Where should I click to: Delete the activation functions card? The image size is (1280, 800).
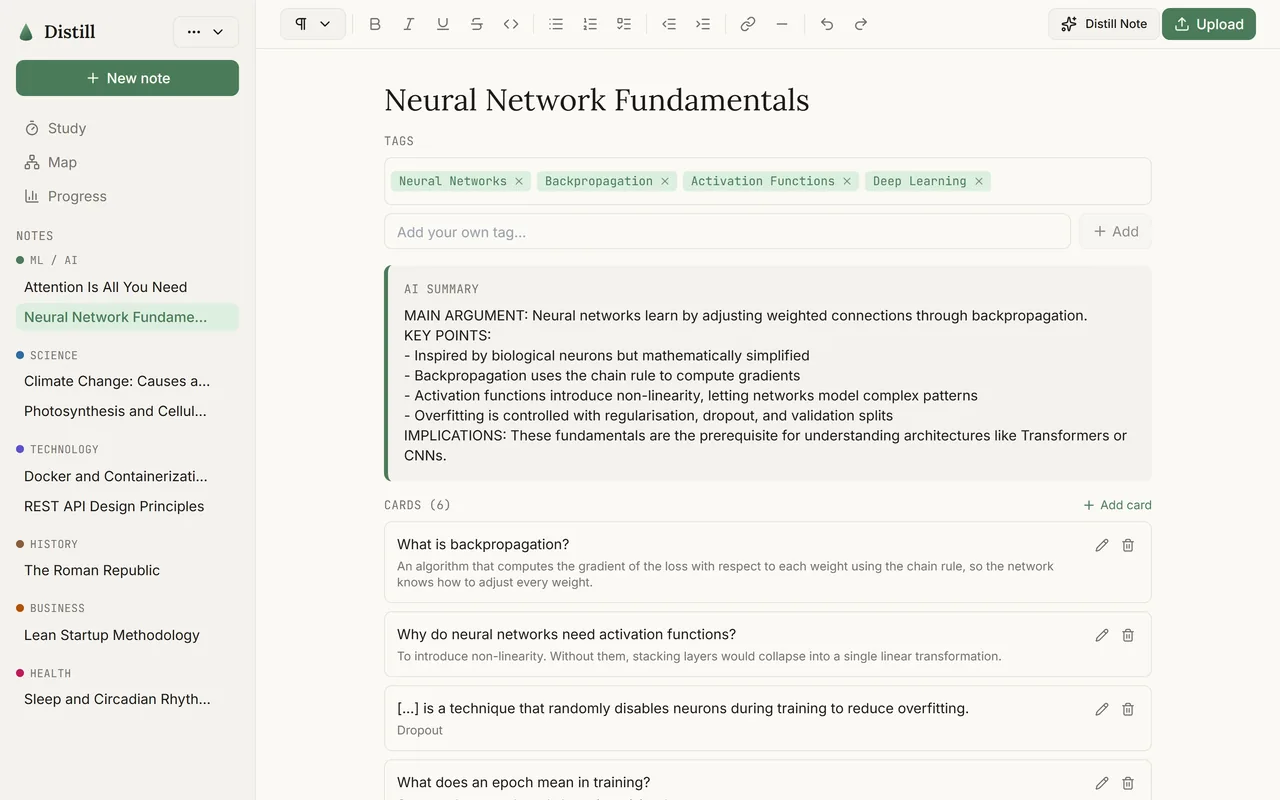(x=1128, y=635)
